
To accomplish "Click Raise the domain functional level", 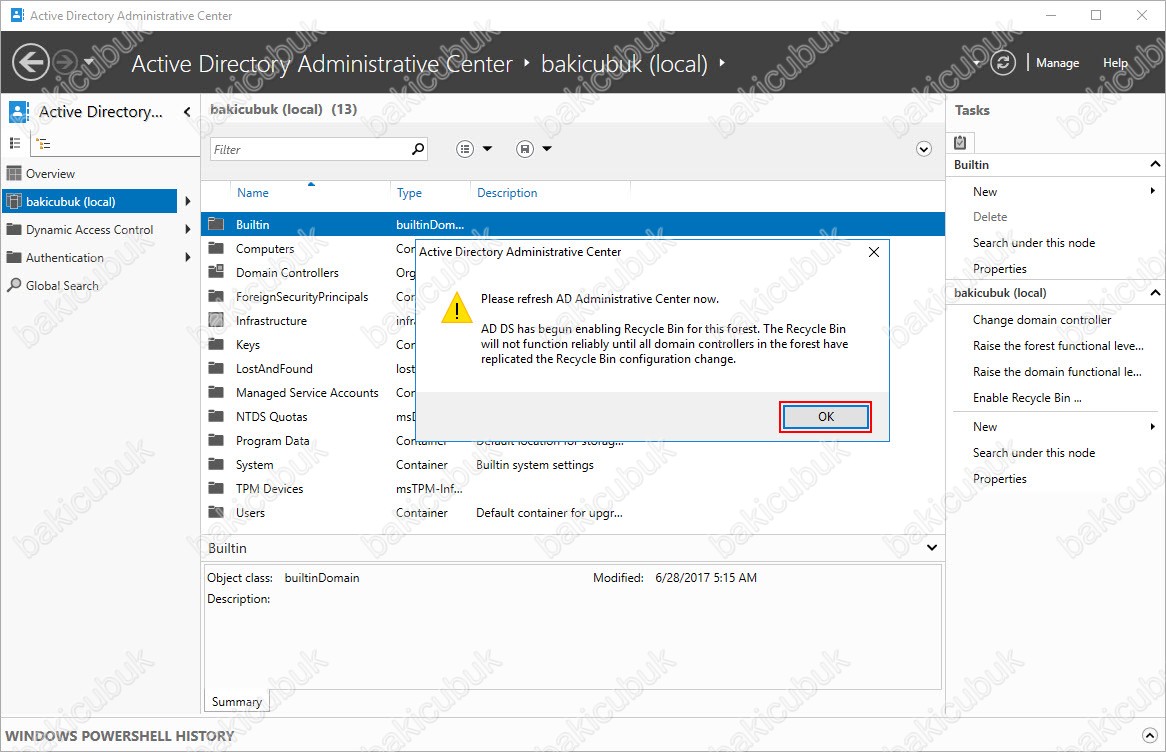I will (x=1057, y=372).
